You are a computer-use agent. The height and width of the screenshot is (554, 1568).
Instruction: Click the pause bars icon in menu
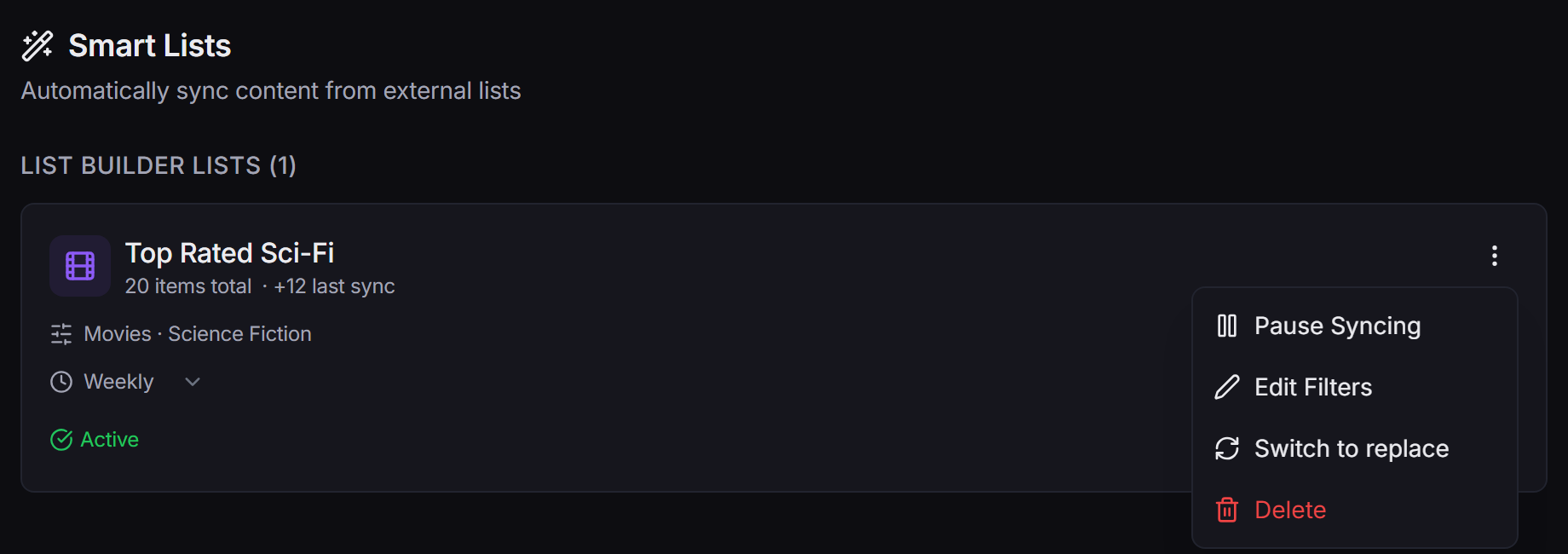(x=1227, y=326)
